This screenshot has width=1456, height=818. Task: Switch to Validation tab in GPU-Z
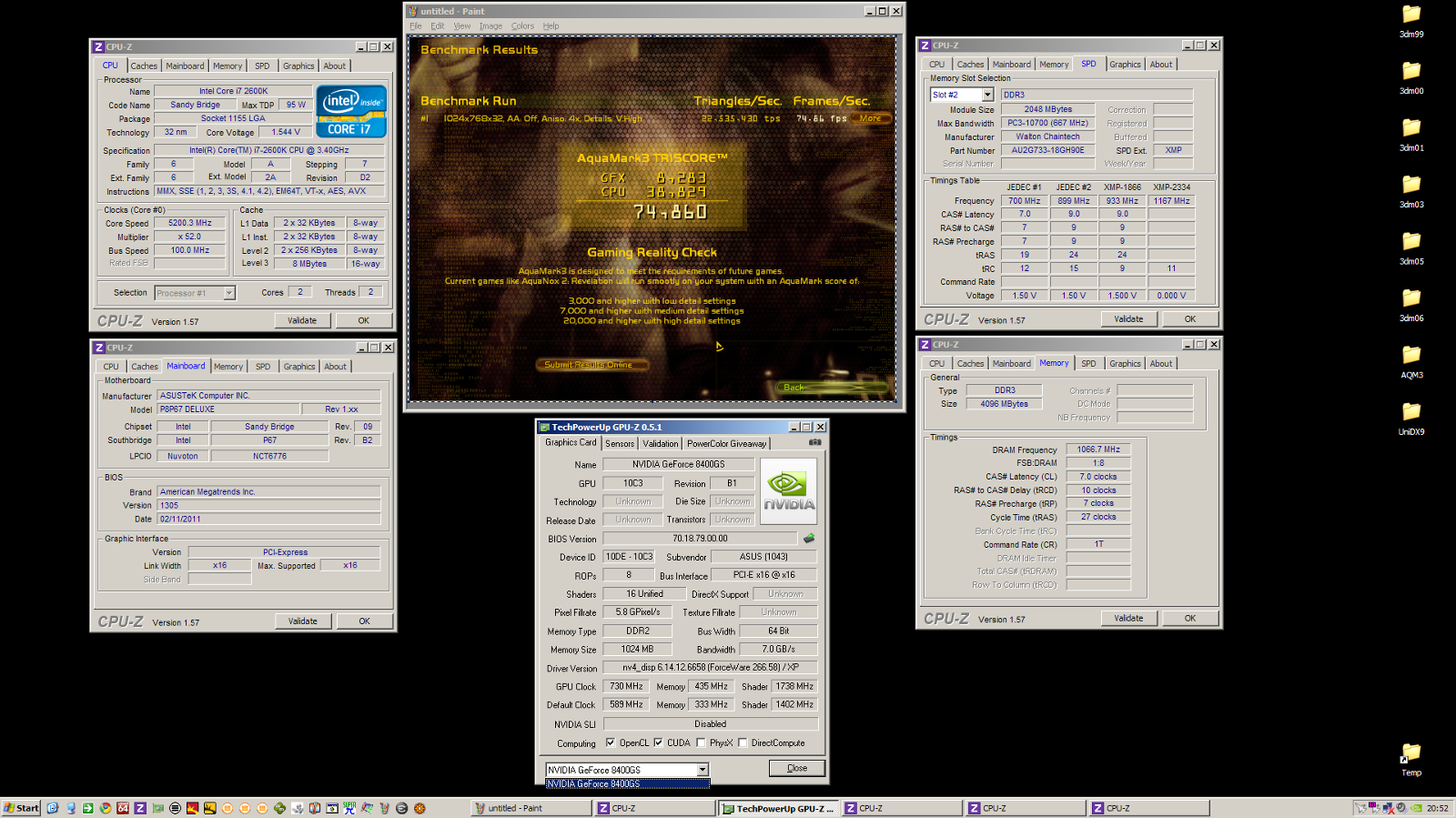coord(661,444)
